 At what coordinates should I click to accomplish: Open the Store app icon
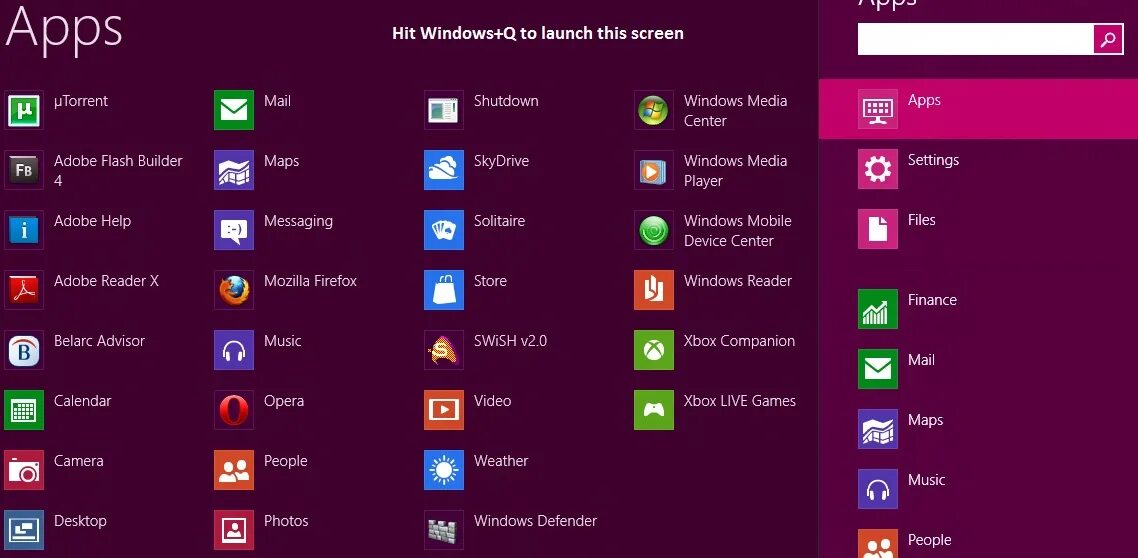point(443,290)
